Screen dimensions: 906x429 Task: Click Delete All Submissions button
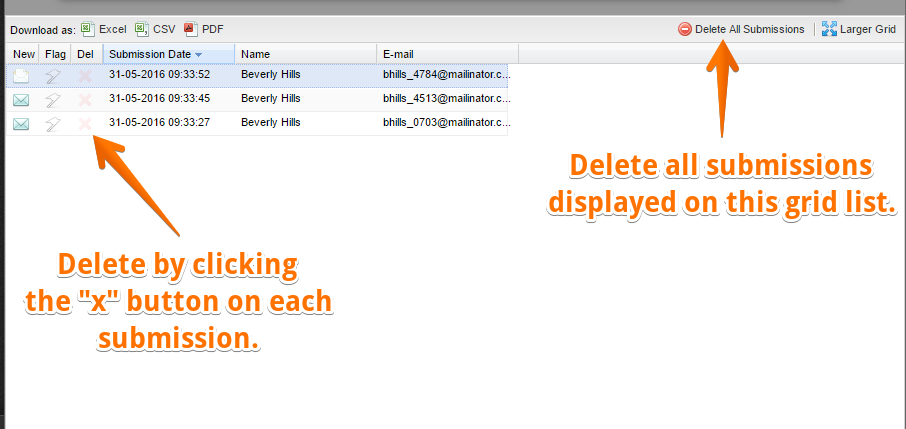click(741, 29)
